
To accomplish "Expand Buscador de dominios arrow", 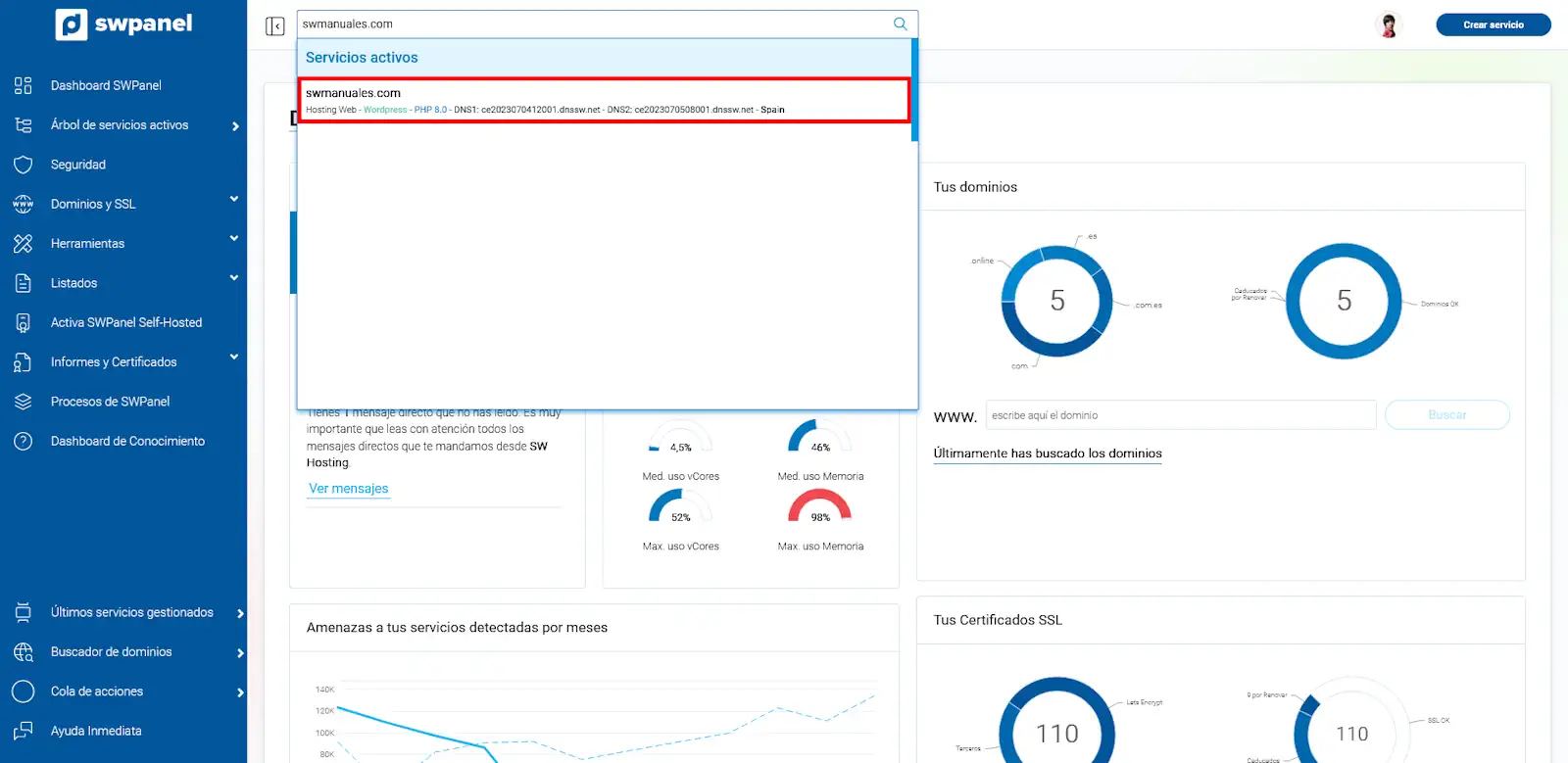I will coord(240,653).
